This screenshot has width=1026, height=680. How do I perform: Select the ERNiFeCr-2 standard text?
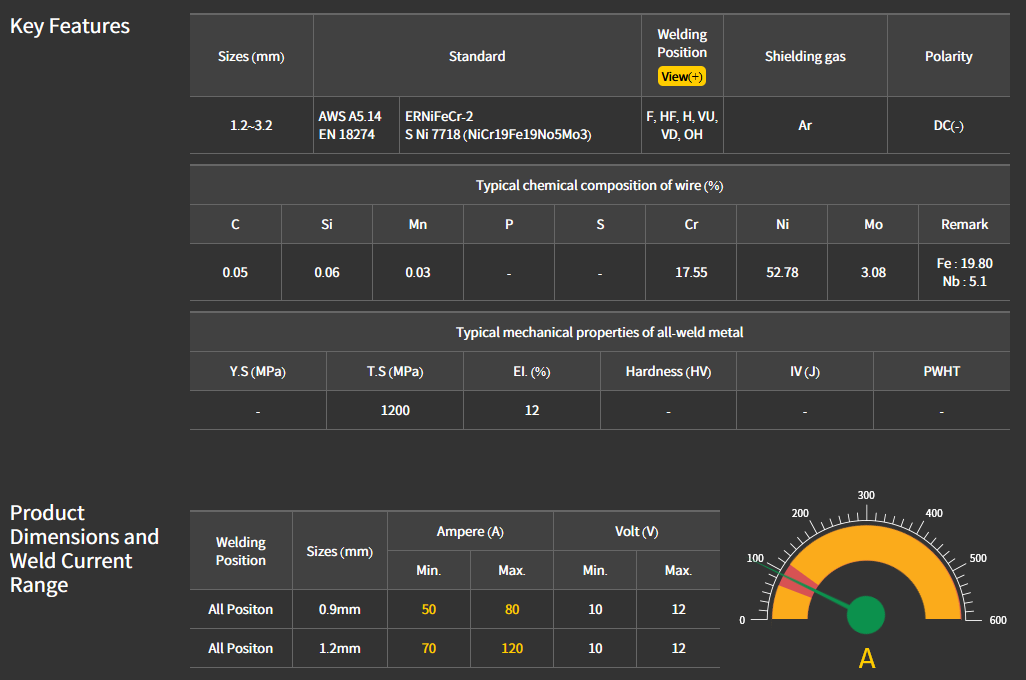click(x=440, y=117)
